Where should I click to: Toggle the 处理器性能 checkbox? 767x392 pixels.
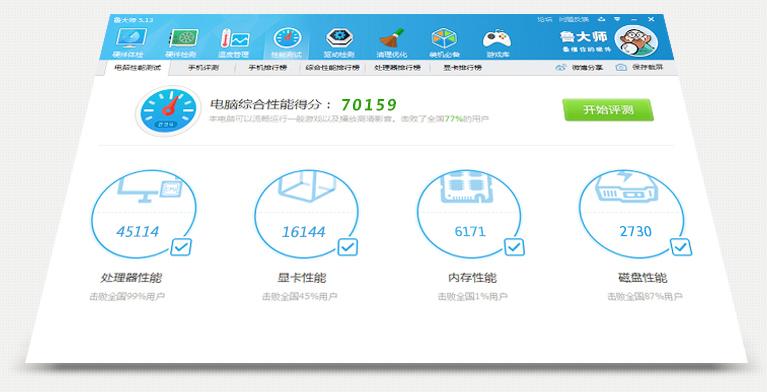click(181, 247)
